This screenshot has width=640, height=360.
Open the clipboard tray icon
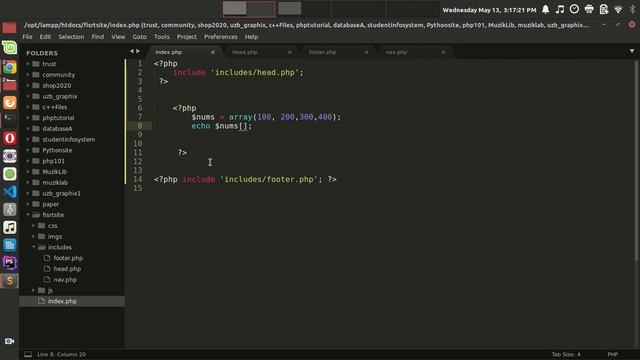coord(604,9)
